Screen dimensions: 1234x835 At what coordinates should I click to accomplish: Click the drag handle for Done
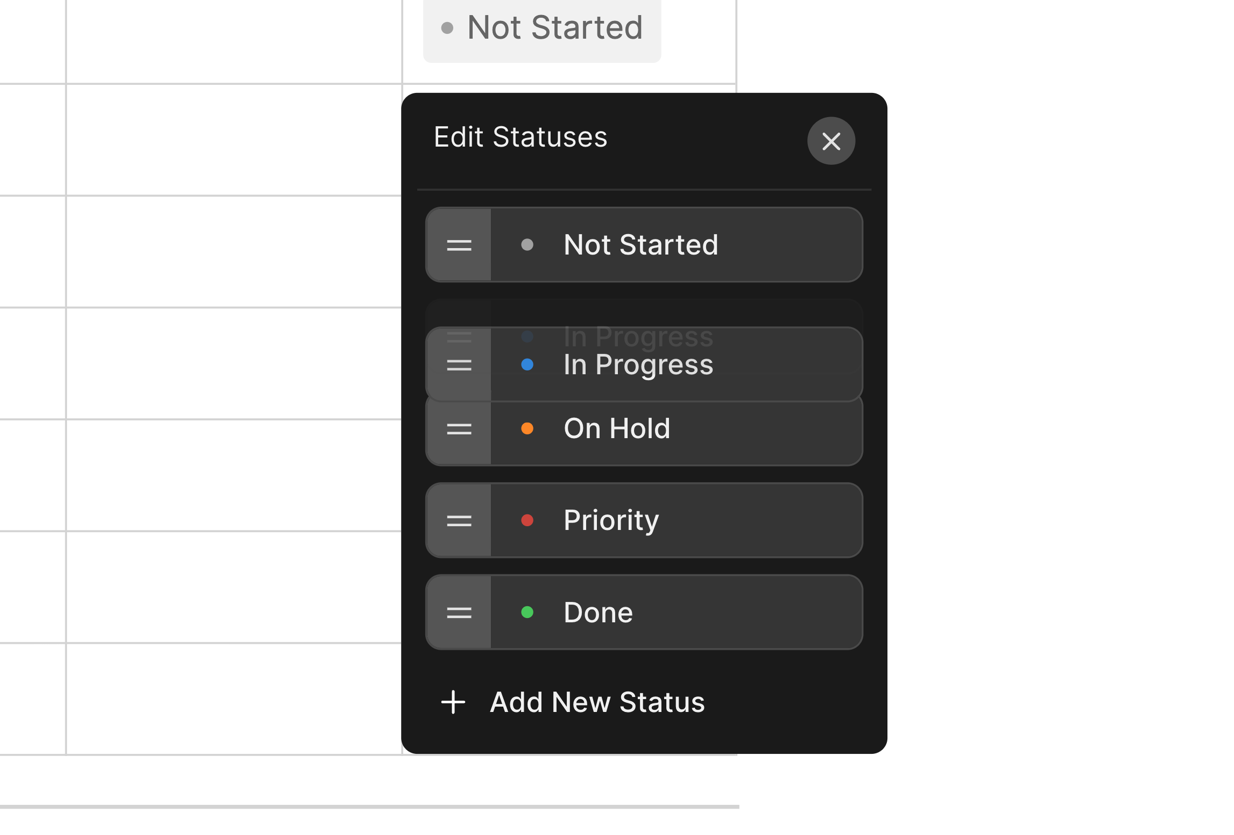459,613
